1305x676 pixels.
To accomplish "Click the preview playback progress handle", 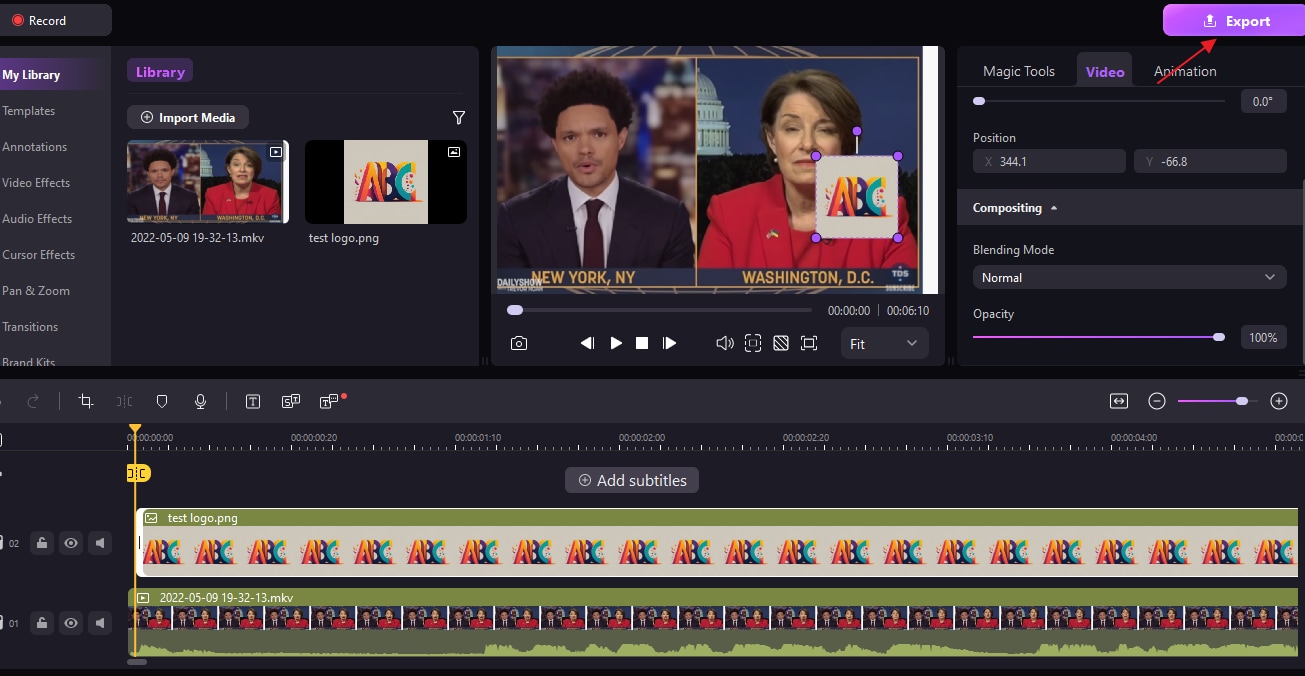I will pos(514,310).
